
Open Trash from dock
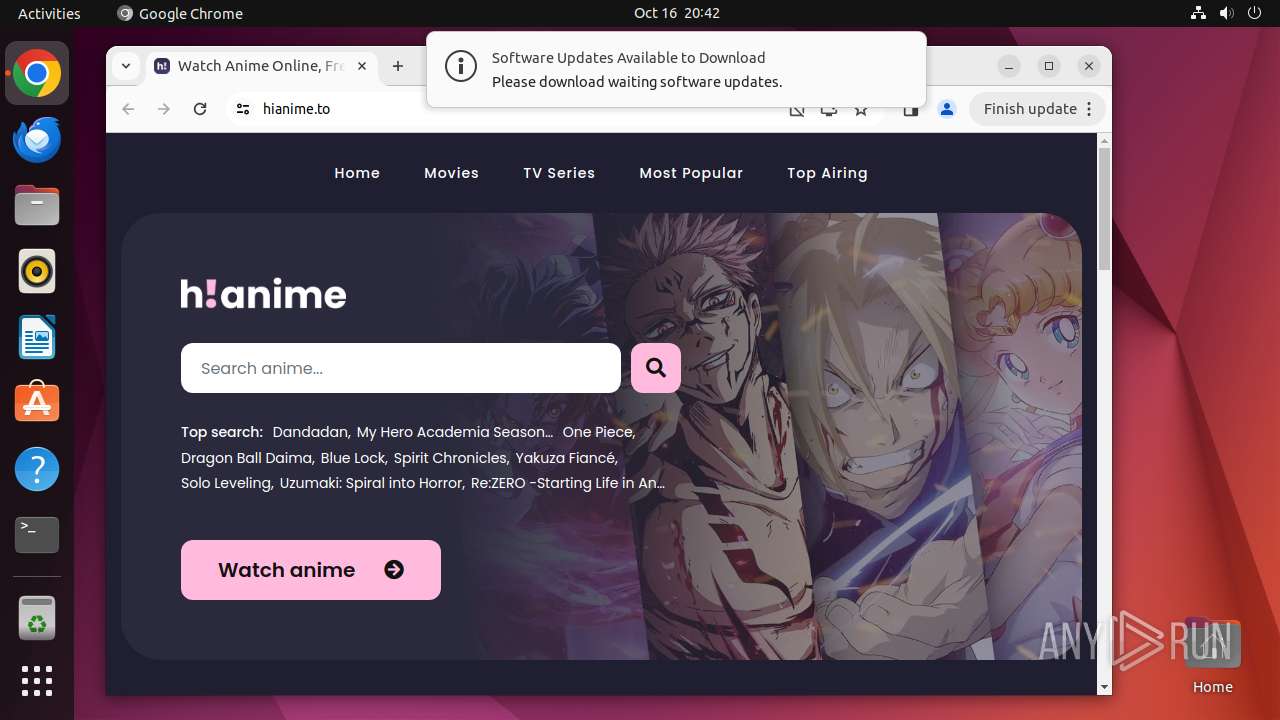[x=37, y=618]
